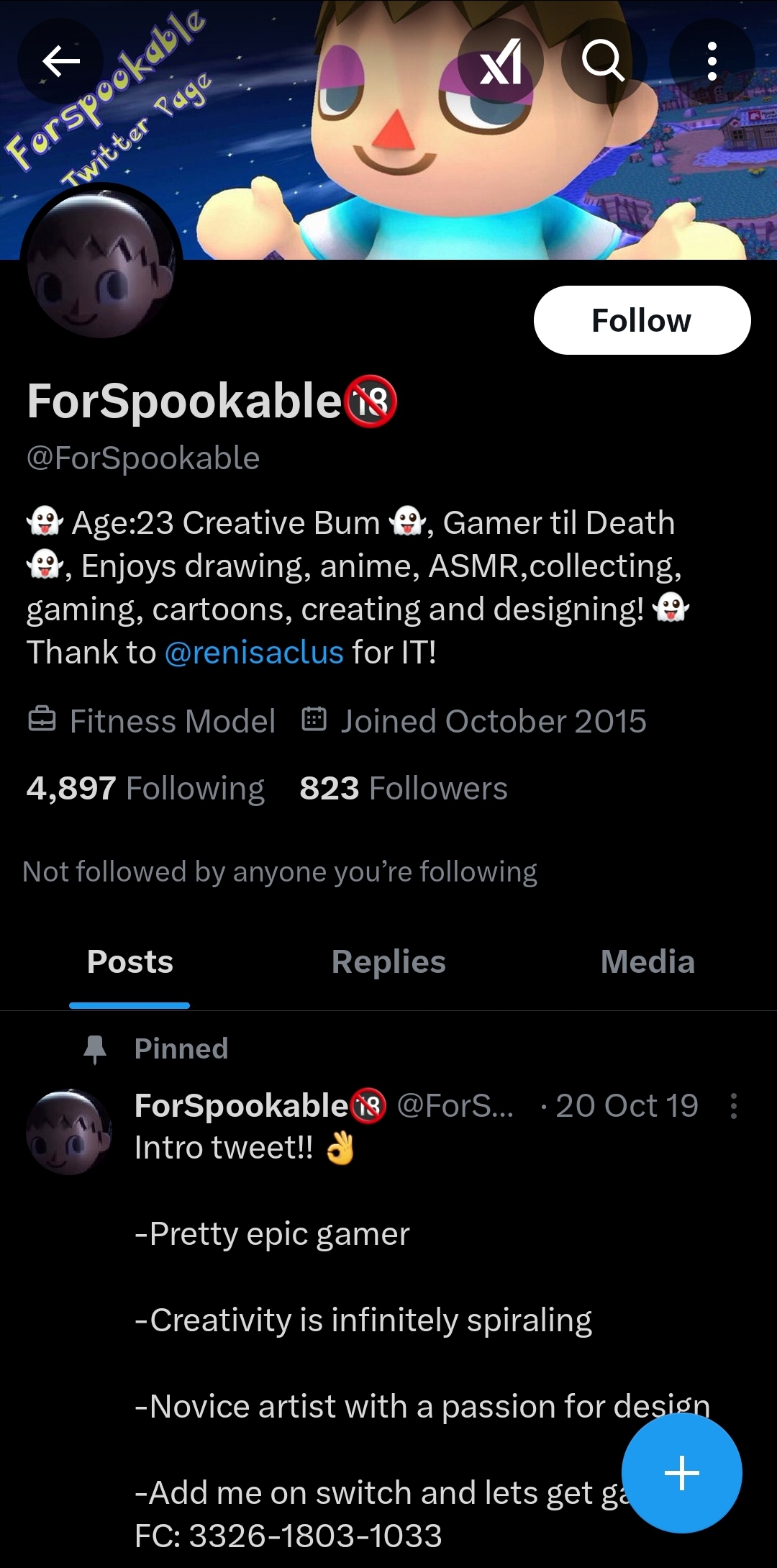Open the pinned tweet's three-dot menu

tap(733, 1106)
